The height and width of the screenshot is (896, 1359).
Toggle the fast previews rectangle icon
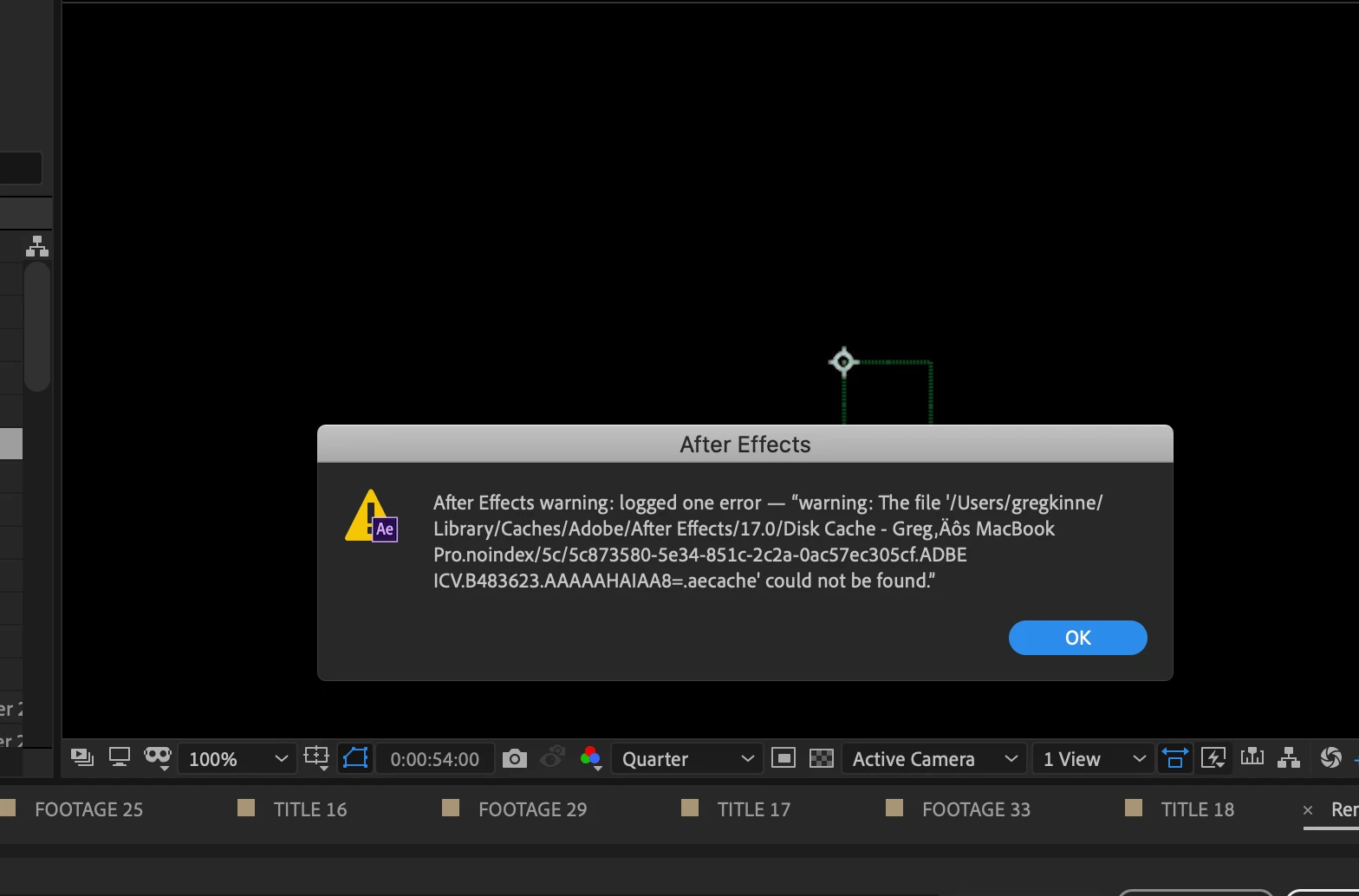pyautogui.click(x=784, y=758)
